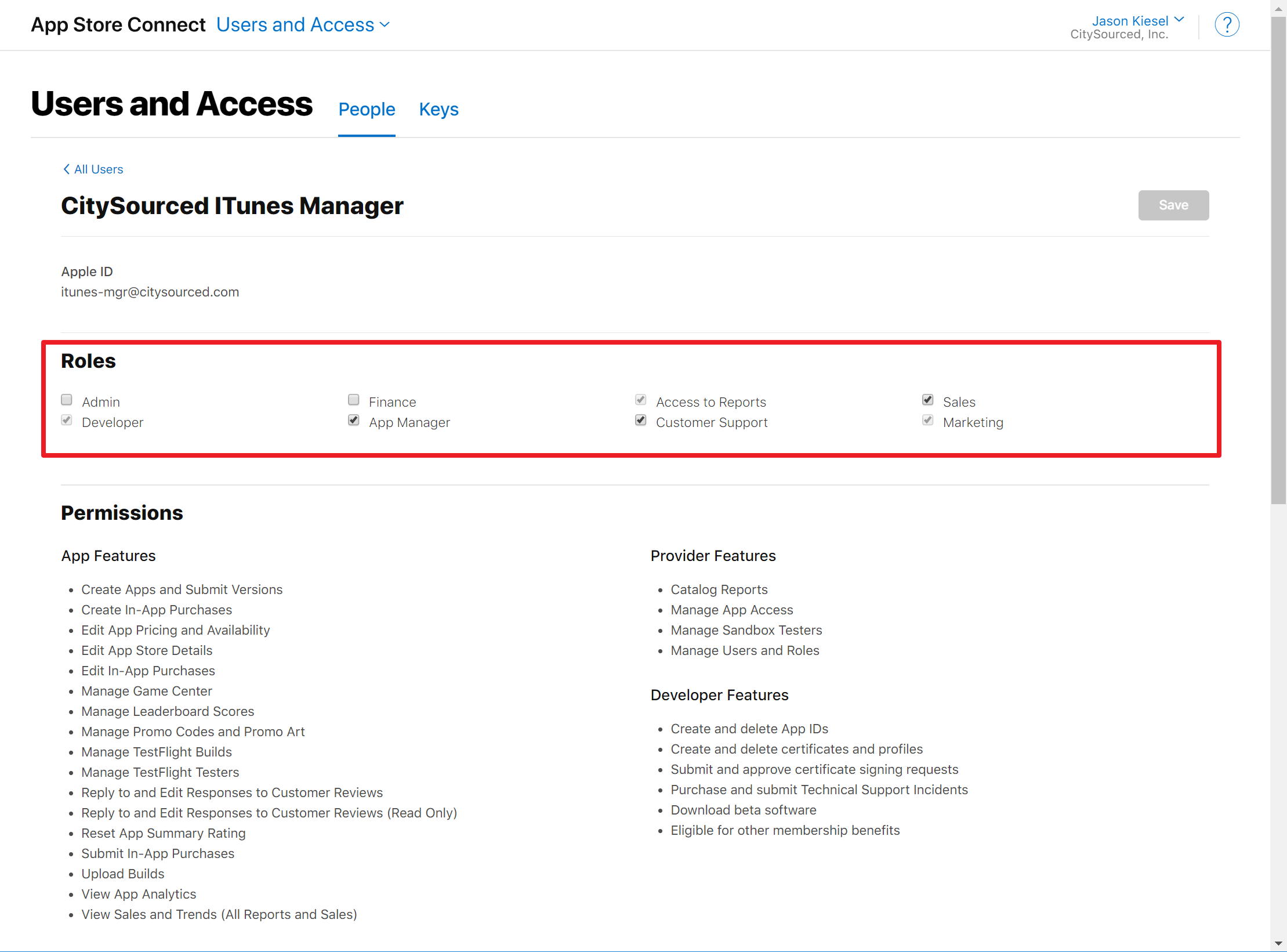The width and height of the screenshot is (1287, 952).
Task: Click 'Reply to and Edit Responses' Read Only item
Action: (269, 813)
